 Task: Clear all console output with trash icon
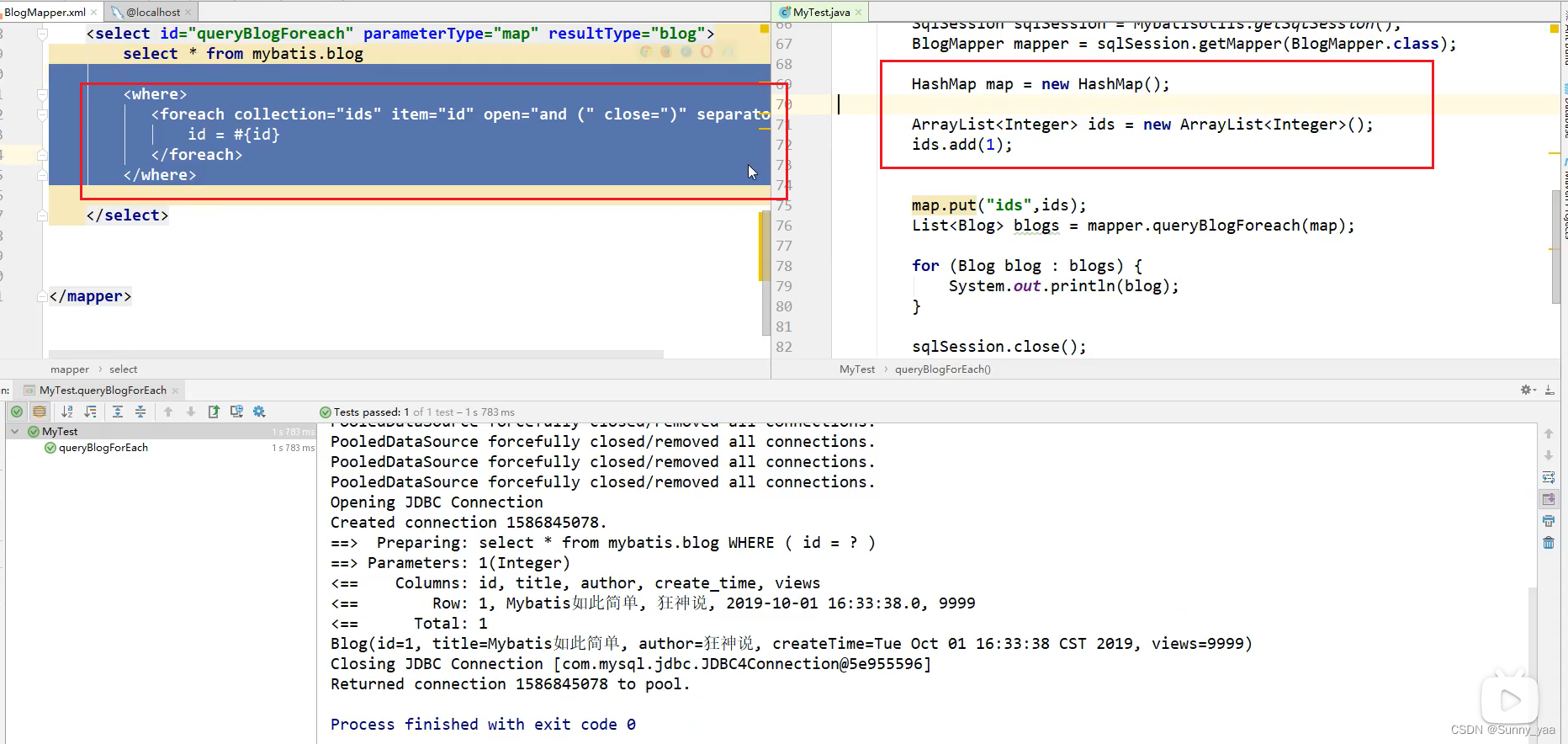(1549, 543)
